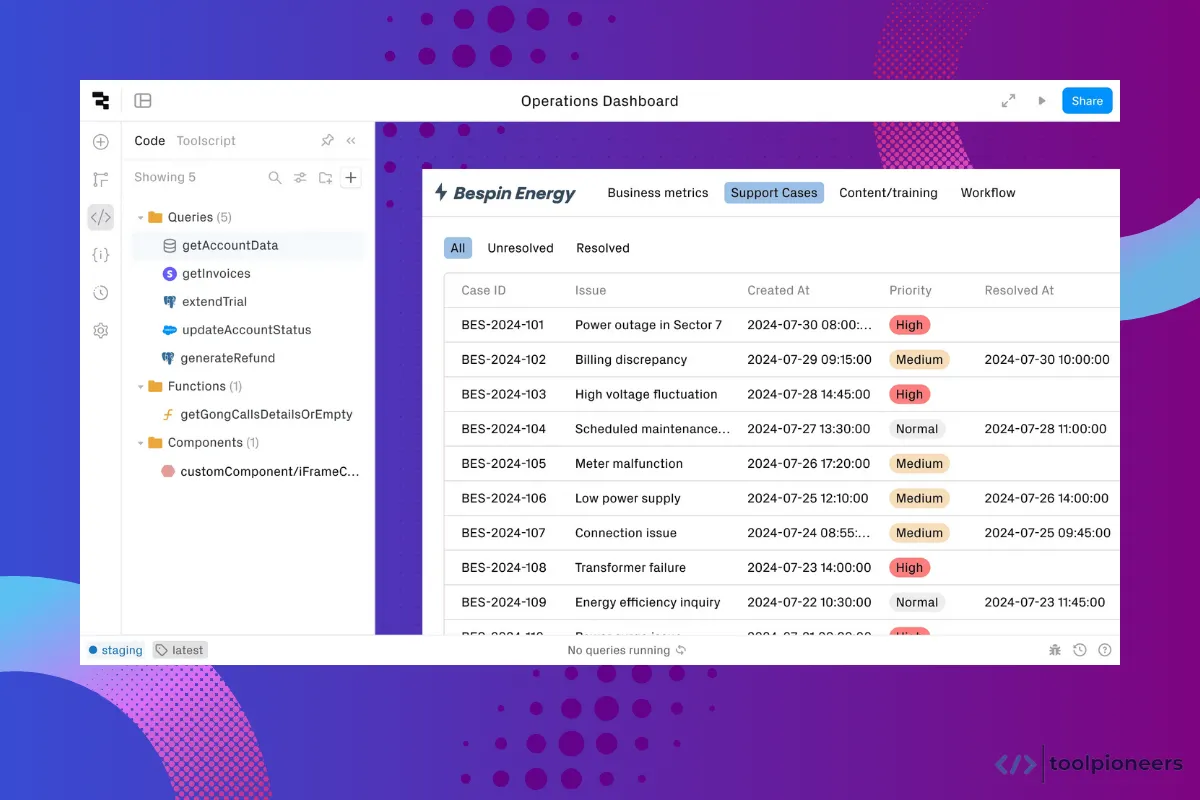Open the help question mark icon
Viewport: 1200px width, 800px height.
(x=1105, y=650)
